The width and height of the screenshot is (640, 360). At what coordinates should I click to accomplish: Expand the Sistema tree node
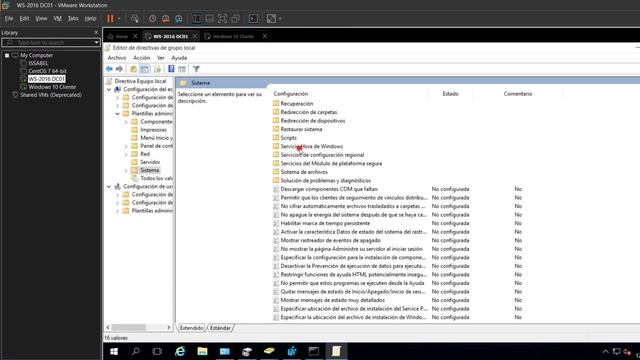click(x=126, y=170)
